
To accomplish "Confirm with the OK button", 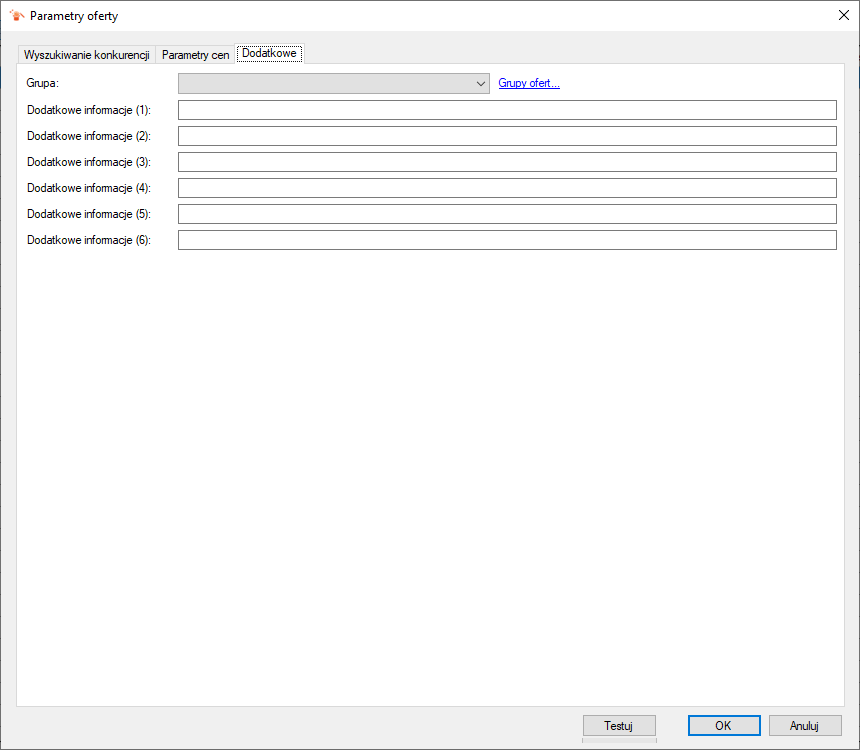I will [x=724, y=725].
